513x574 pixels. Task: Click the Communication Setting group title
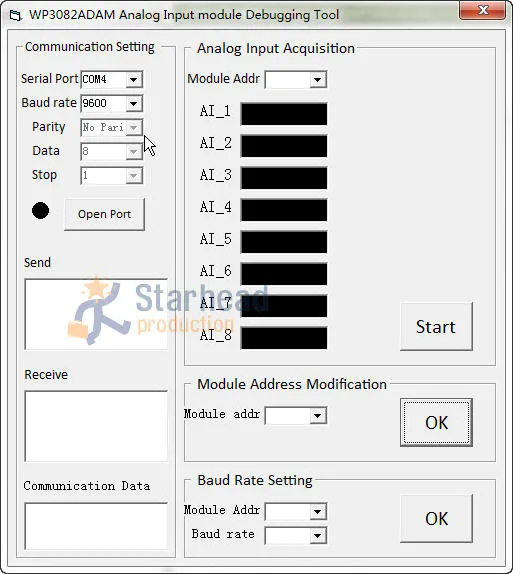(x=90, y=47)
